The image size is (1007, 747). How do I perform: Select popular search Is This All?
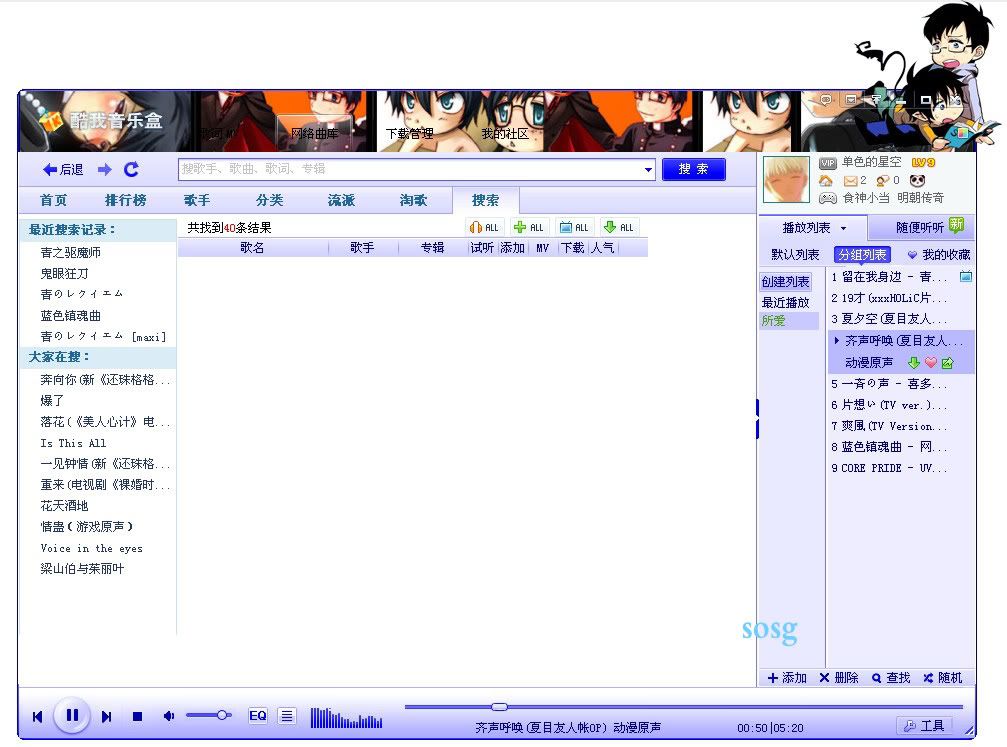click(x=73, y=443)
